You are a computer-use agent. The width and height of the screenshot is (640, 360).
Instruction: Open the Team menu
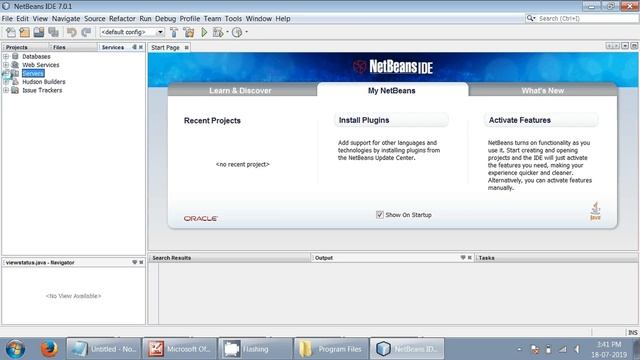tap(212, 19)
